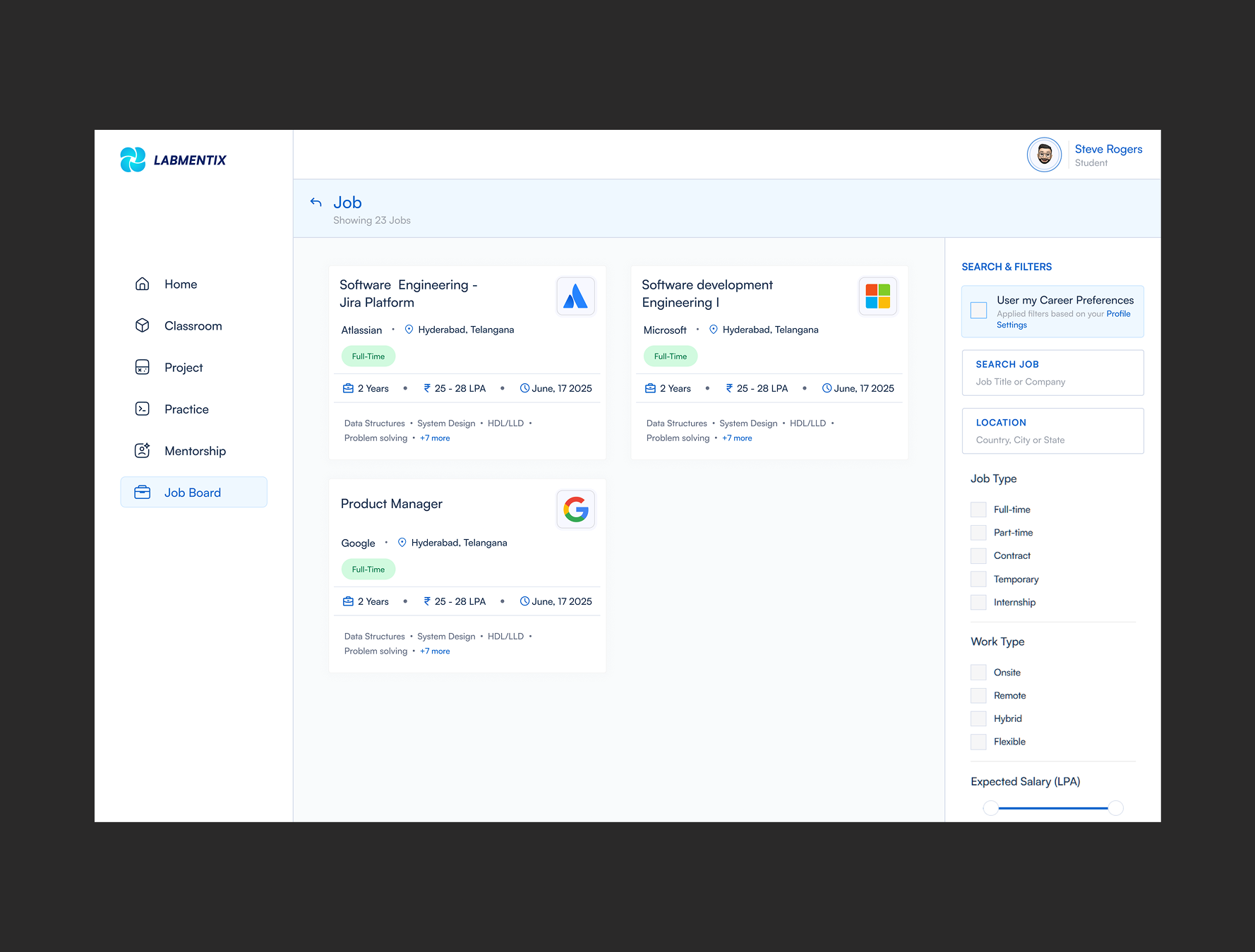Show +7 more skills on Atlassian card
Viewport: 1255px width, 952px height.
pos(435,438)
